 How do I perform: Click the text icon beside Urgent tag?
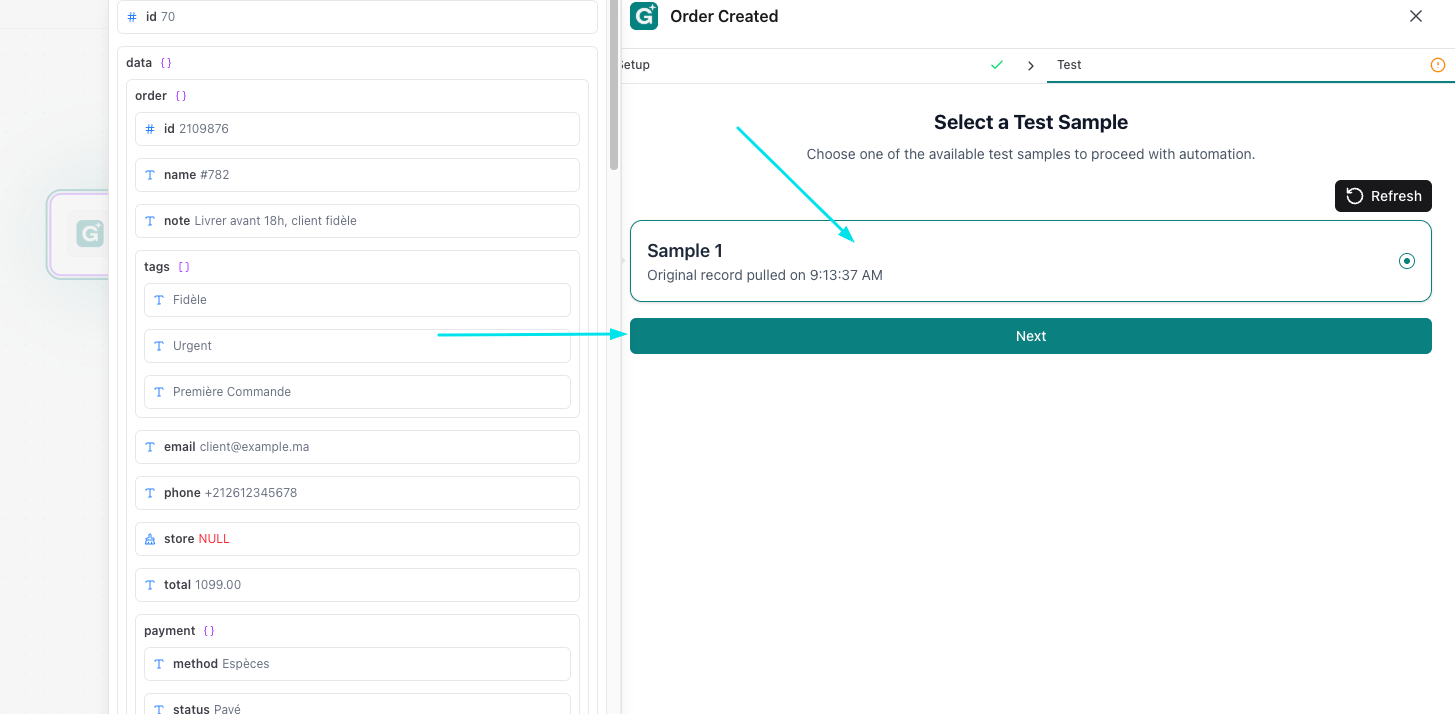click(159, 346)
